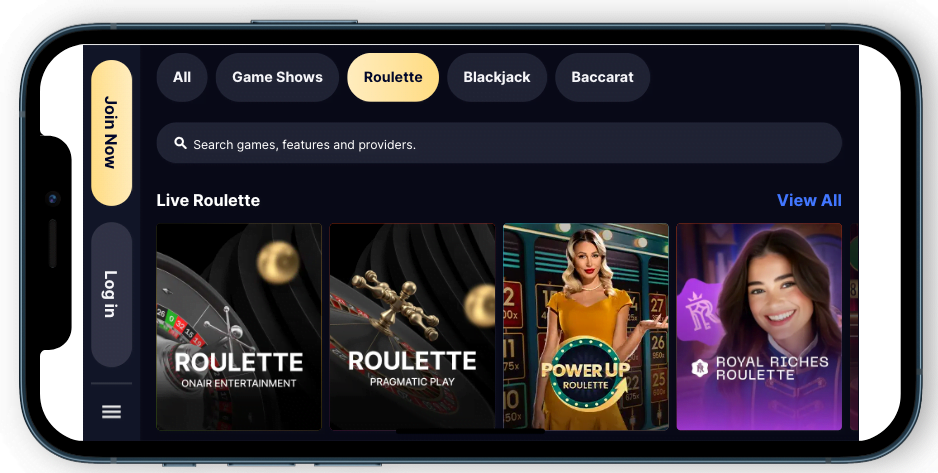The height and width of the screenshot is (473, 938).
Task: Open the View All link
Action: [809, 200]
